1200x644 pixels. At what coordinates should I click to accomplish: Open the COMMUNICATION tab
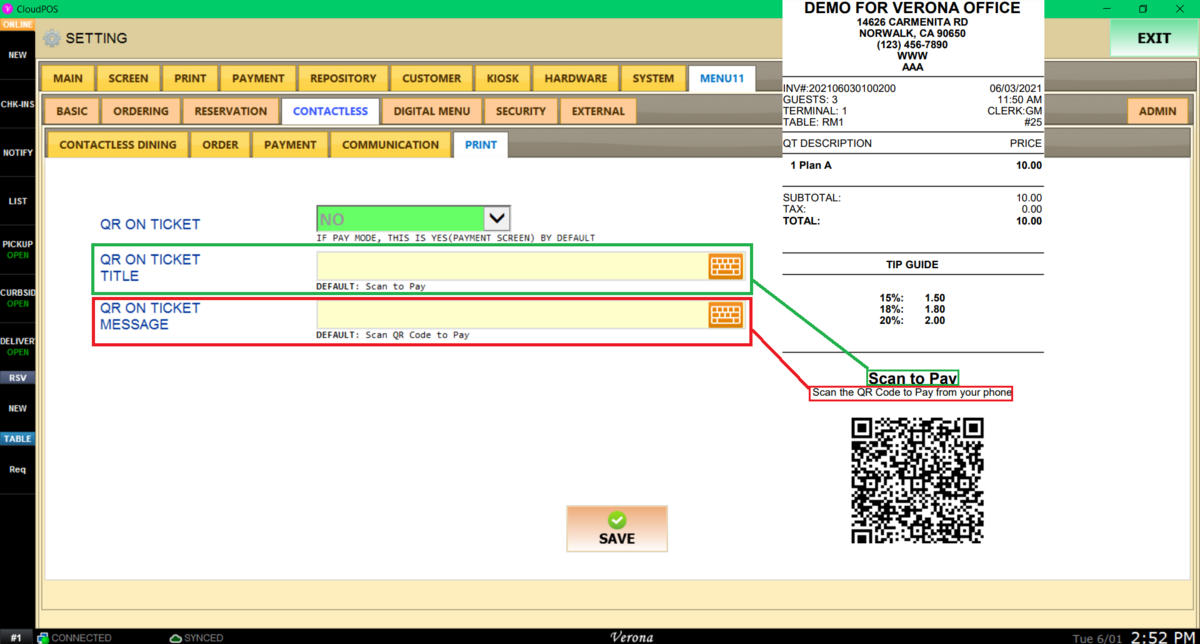(x=390, y=145)
